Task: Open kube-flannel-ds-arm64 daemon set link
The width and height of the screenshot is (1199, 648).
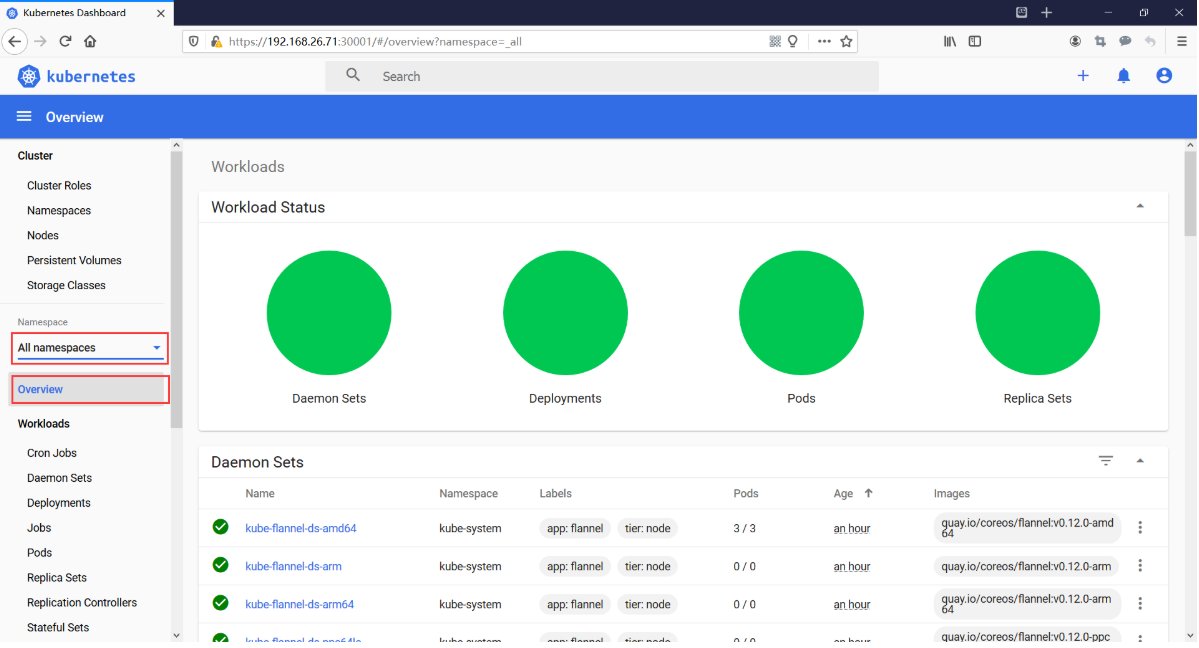Action: 300,604
